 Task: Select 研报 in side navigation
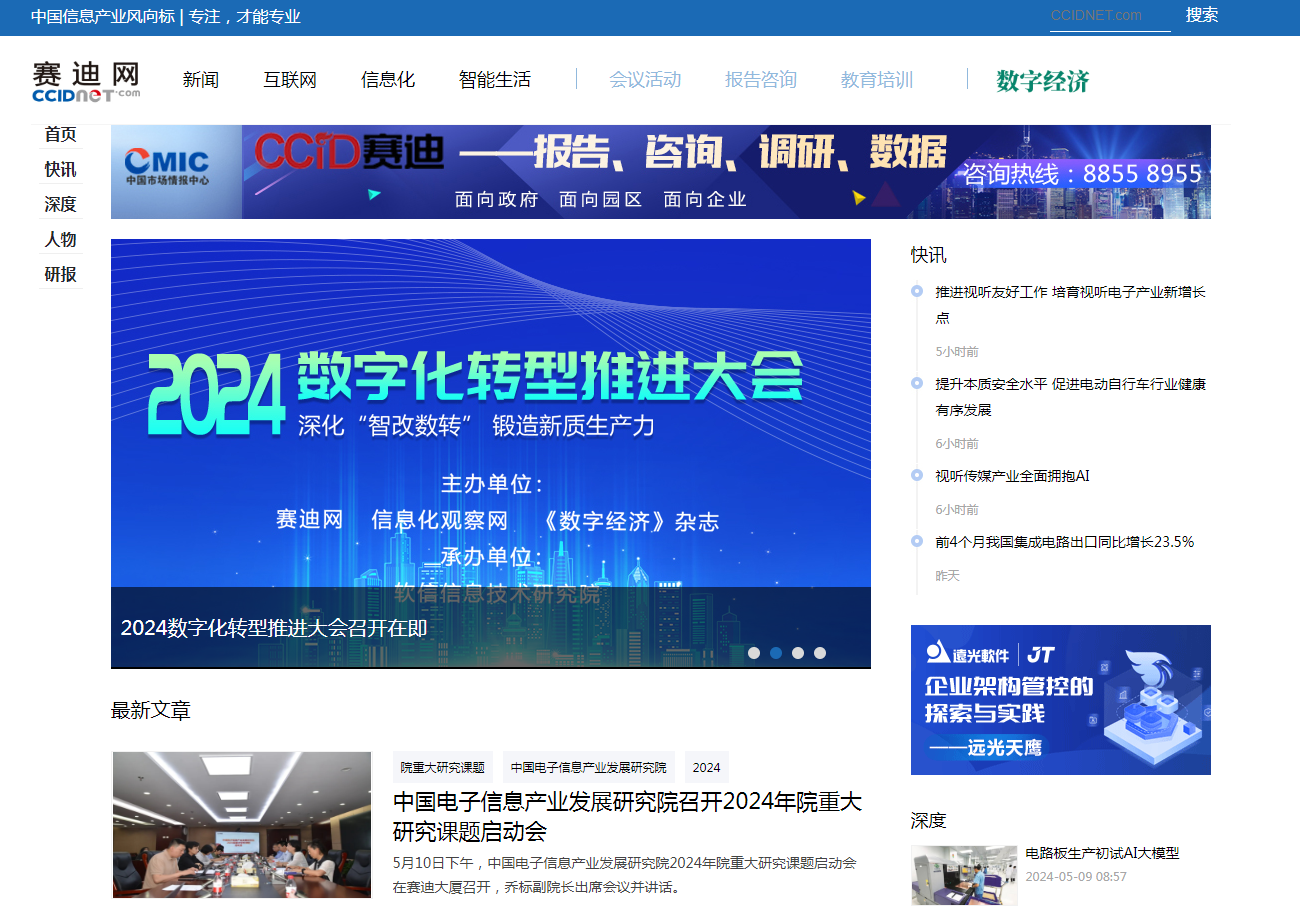pos(60,274)
